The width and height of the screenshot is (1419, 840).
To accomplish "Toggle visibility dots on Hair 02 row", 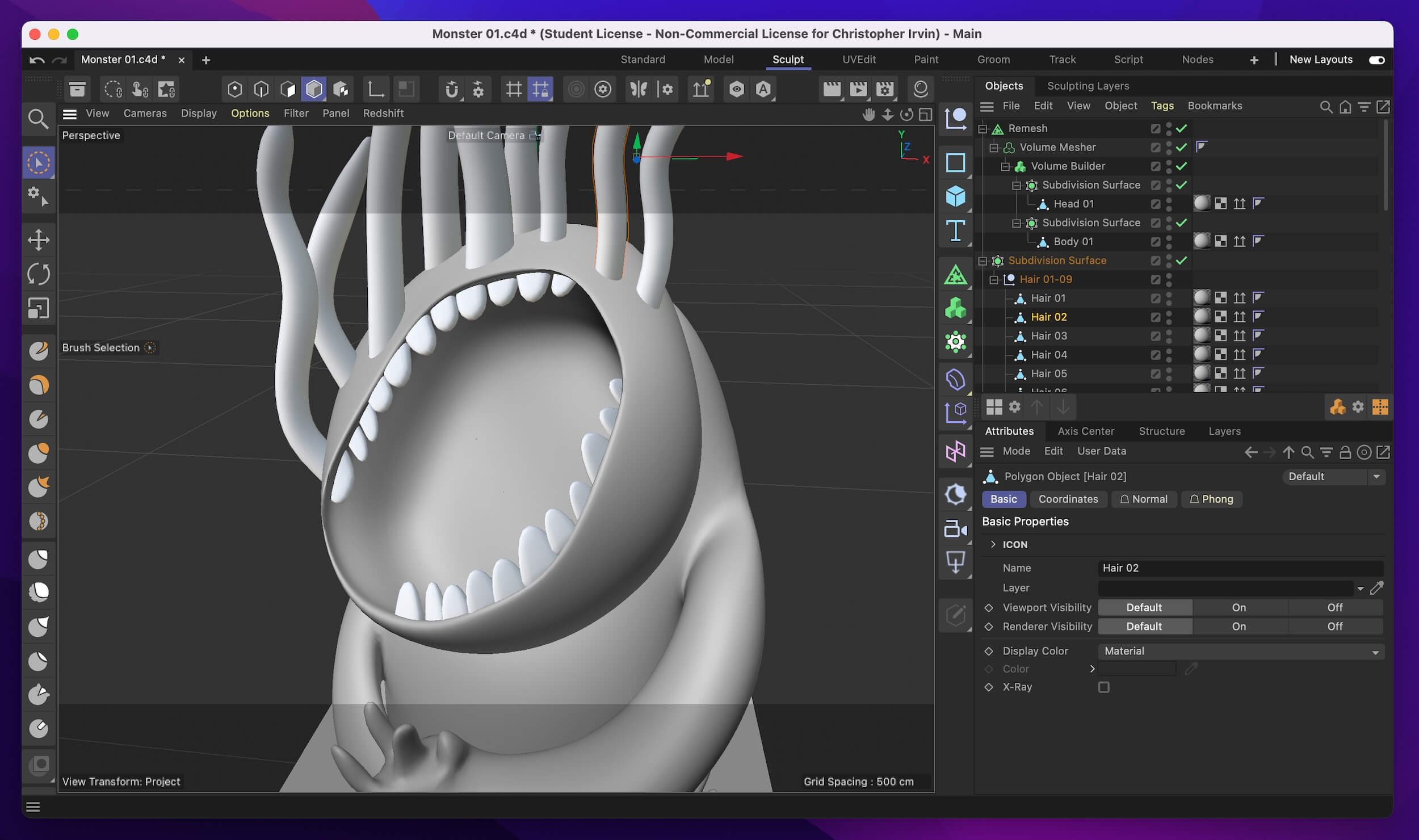I will (x=1169, y=317).
